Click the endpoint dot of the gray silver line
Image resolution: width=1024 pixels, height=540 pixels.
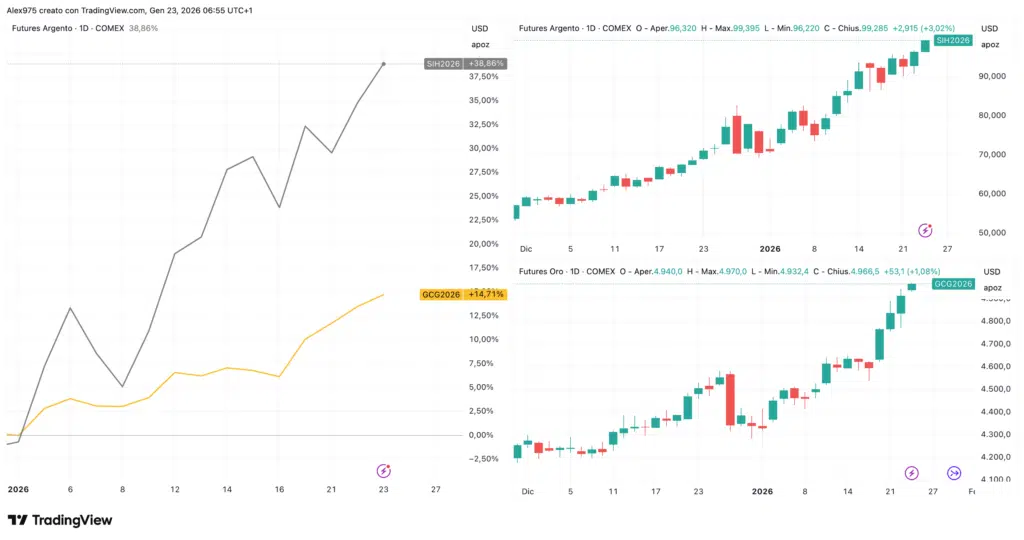point(383,64)
